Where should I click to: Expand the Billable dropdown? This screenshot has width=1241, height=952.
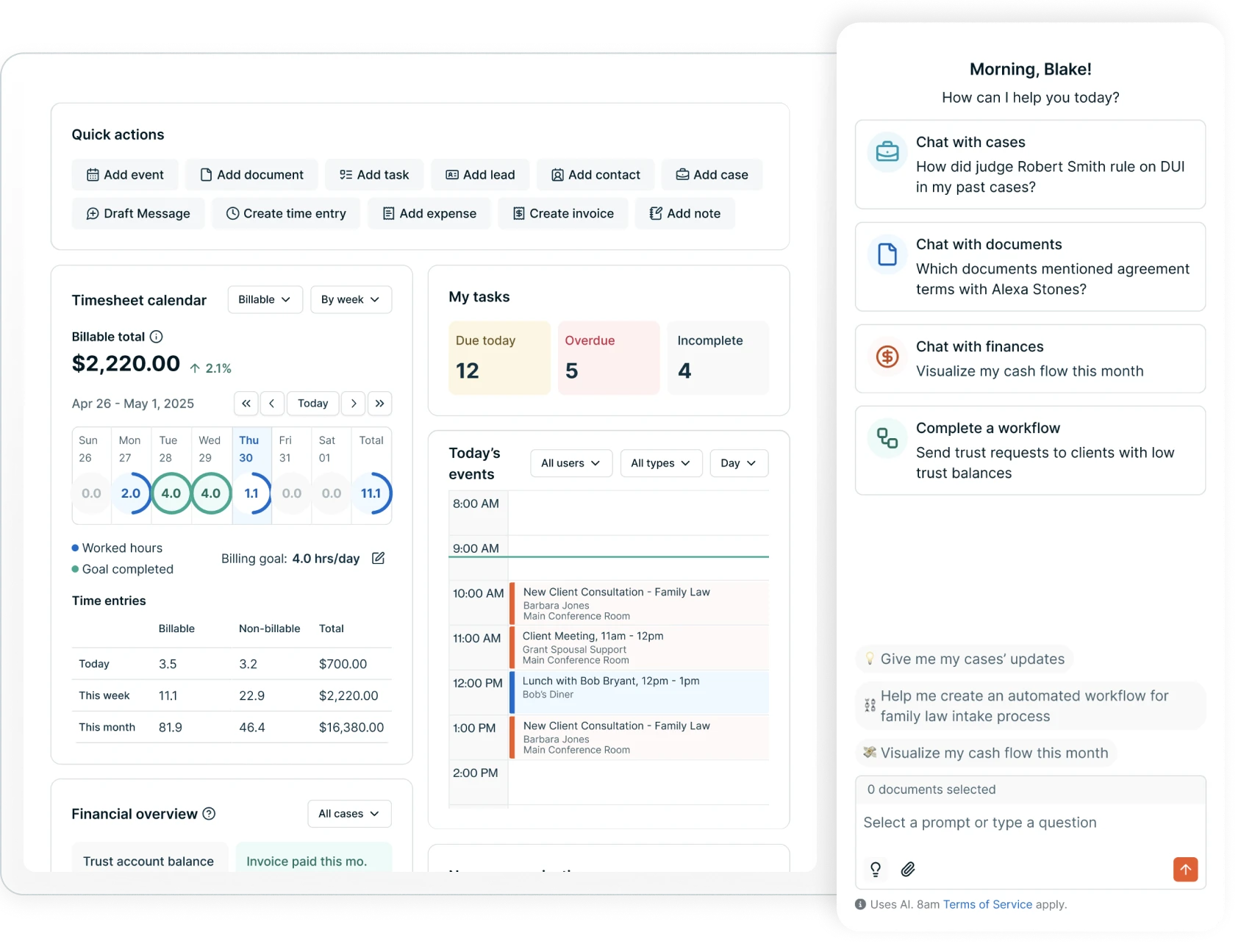265,300
